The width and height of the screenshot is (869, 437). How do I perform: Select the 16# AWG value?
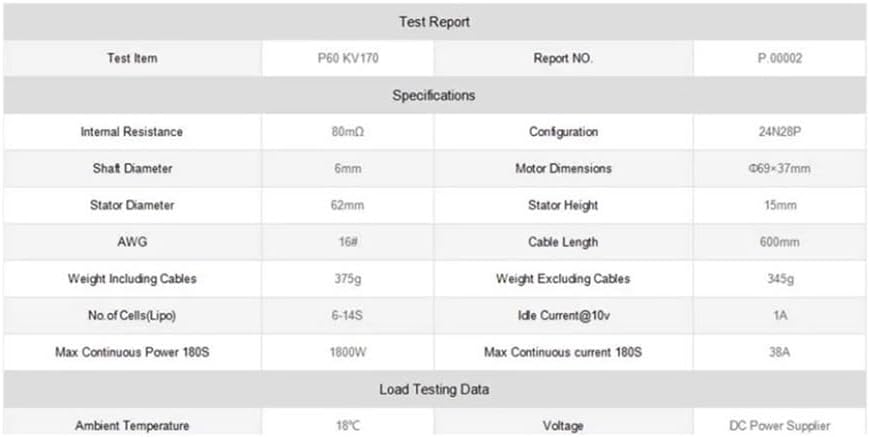346,242
